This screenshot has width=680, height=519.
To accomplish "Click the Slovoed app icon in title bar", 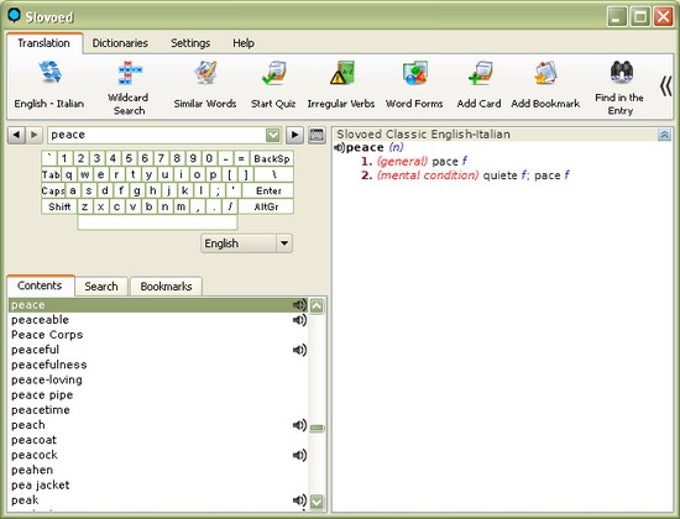I will pos(14,16).
